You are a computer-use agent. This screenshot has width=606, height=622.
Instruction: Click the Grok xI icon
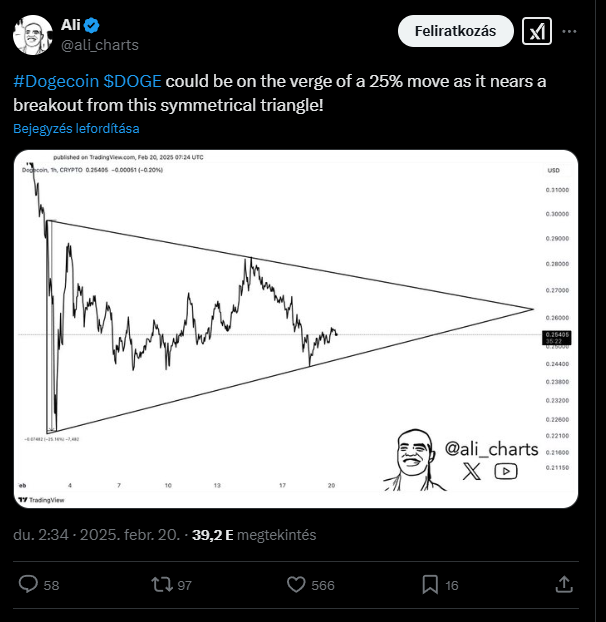point(538,32)
